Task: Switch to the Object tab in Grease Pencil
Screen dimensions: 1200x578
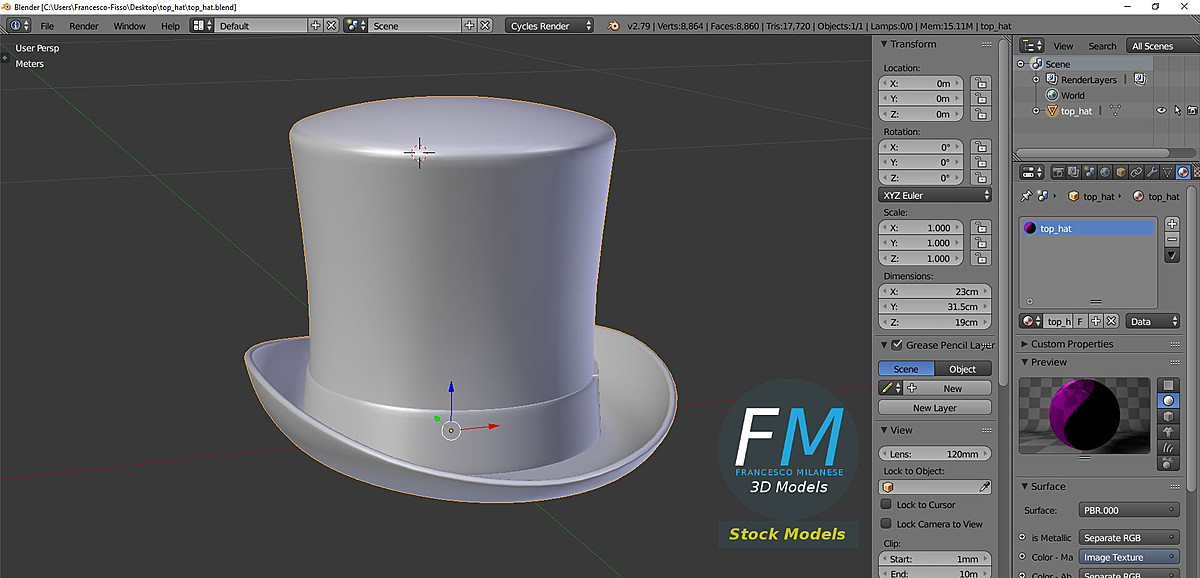Action: [x=962, y=368]
